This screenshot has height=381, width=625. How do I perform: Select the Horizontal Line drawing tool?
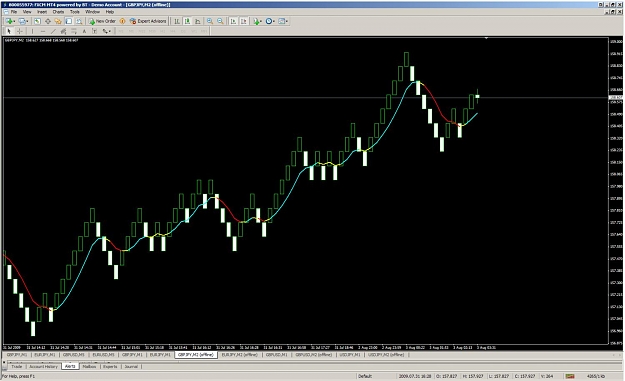43,31
